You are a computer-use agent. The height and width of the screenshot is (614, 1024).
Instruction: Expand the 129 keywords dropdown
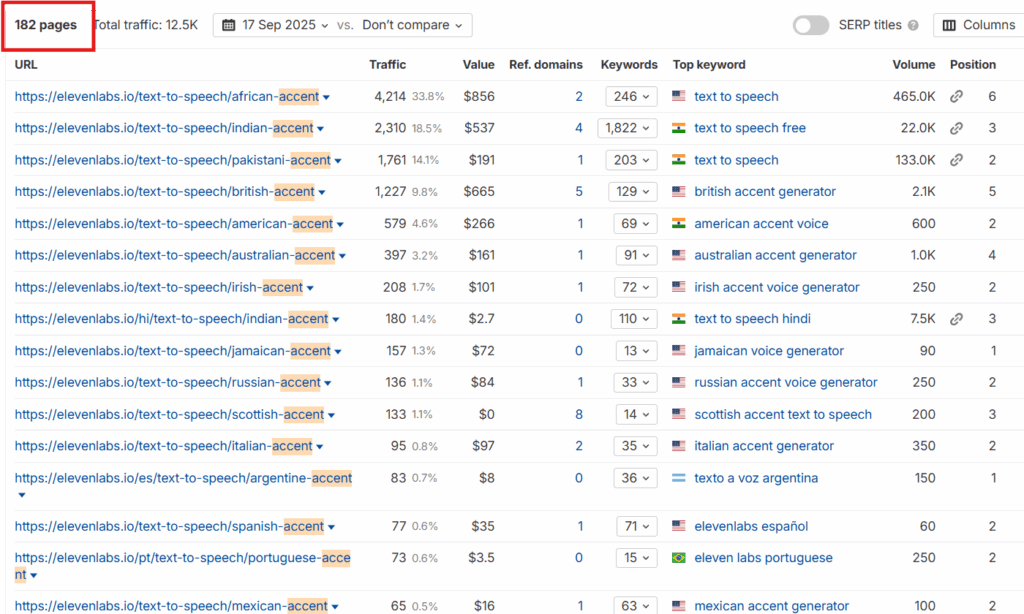pos(632,191)
